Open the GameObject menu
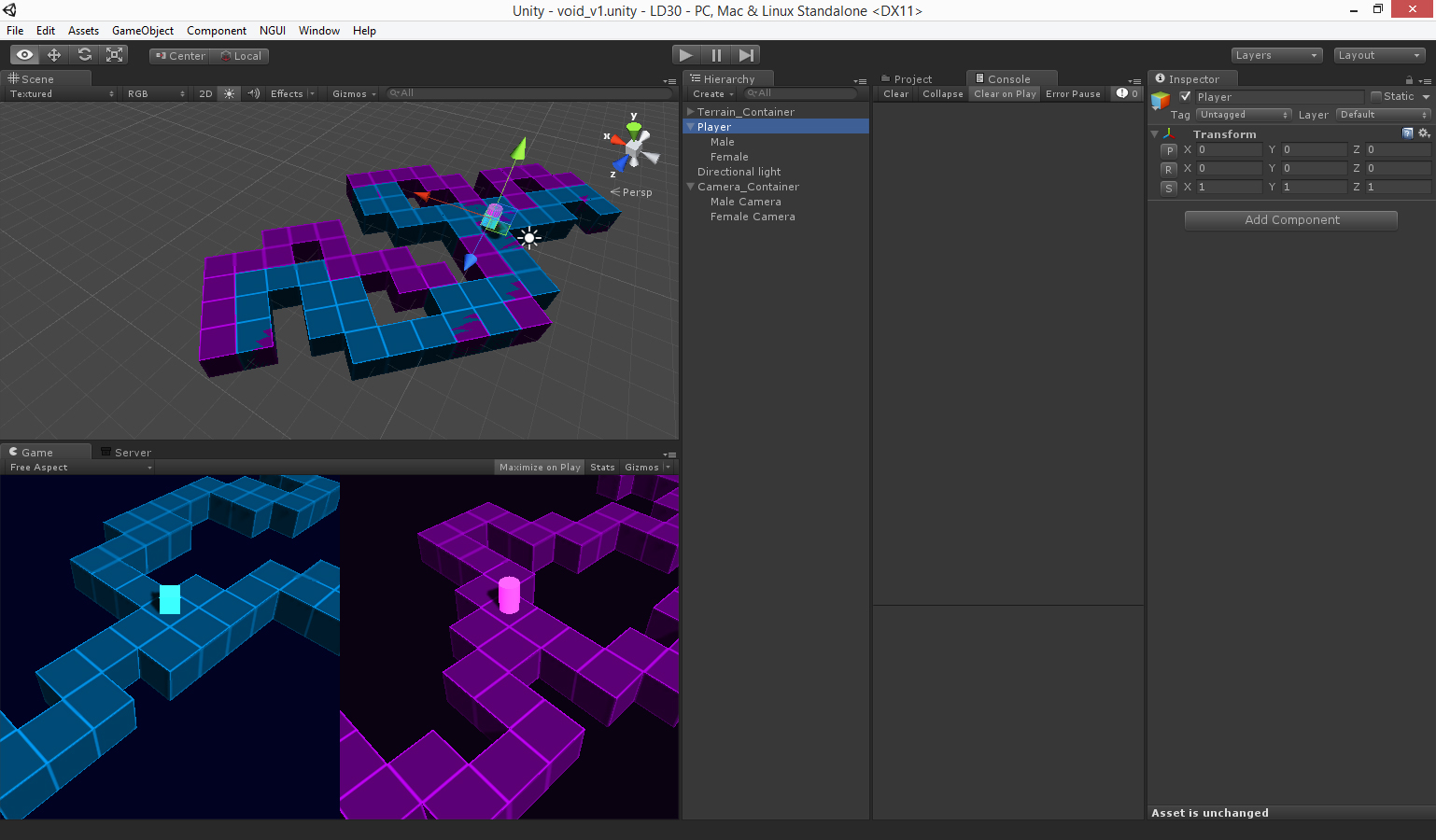The image size is (1436, 840). coord(143,31)
